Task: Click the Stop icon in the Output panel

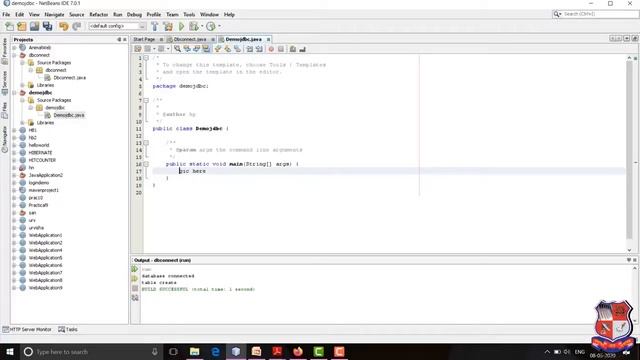Action: [135, 288]
